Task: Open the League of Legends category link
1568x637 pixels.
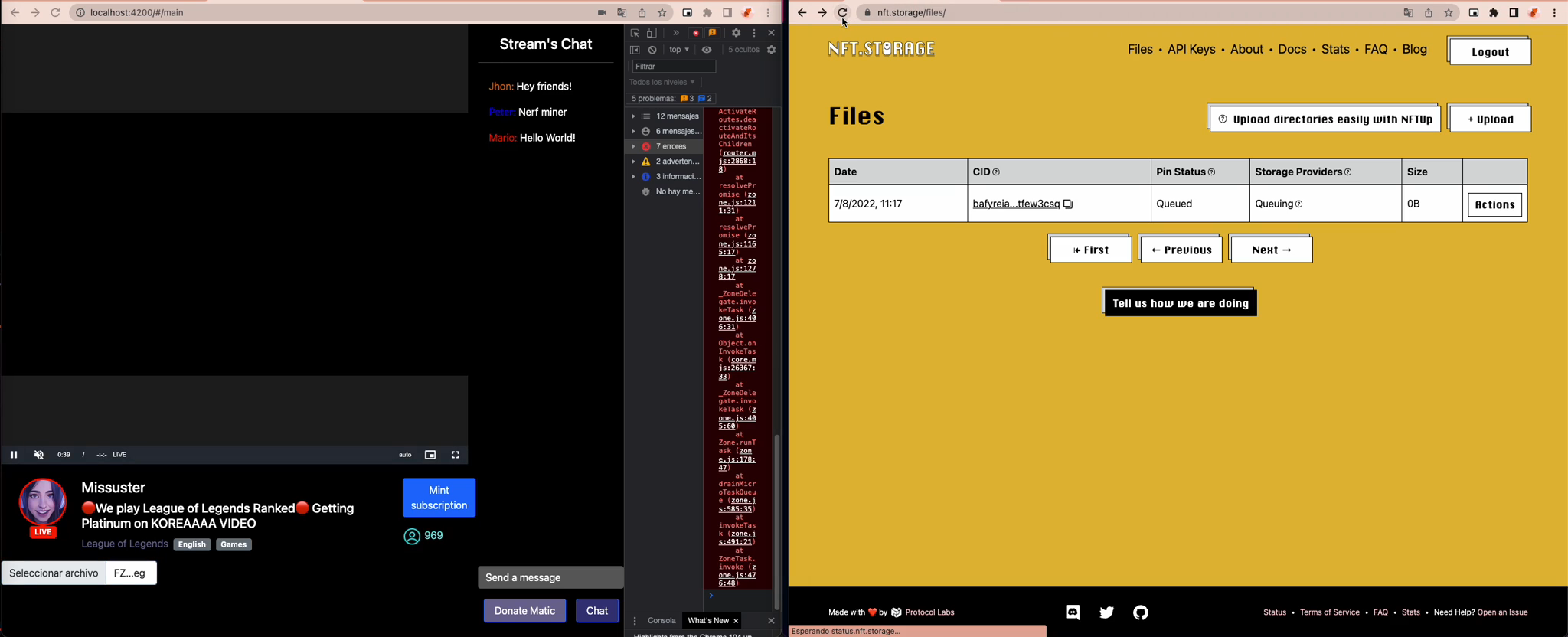Action: pos(125,544)
